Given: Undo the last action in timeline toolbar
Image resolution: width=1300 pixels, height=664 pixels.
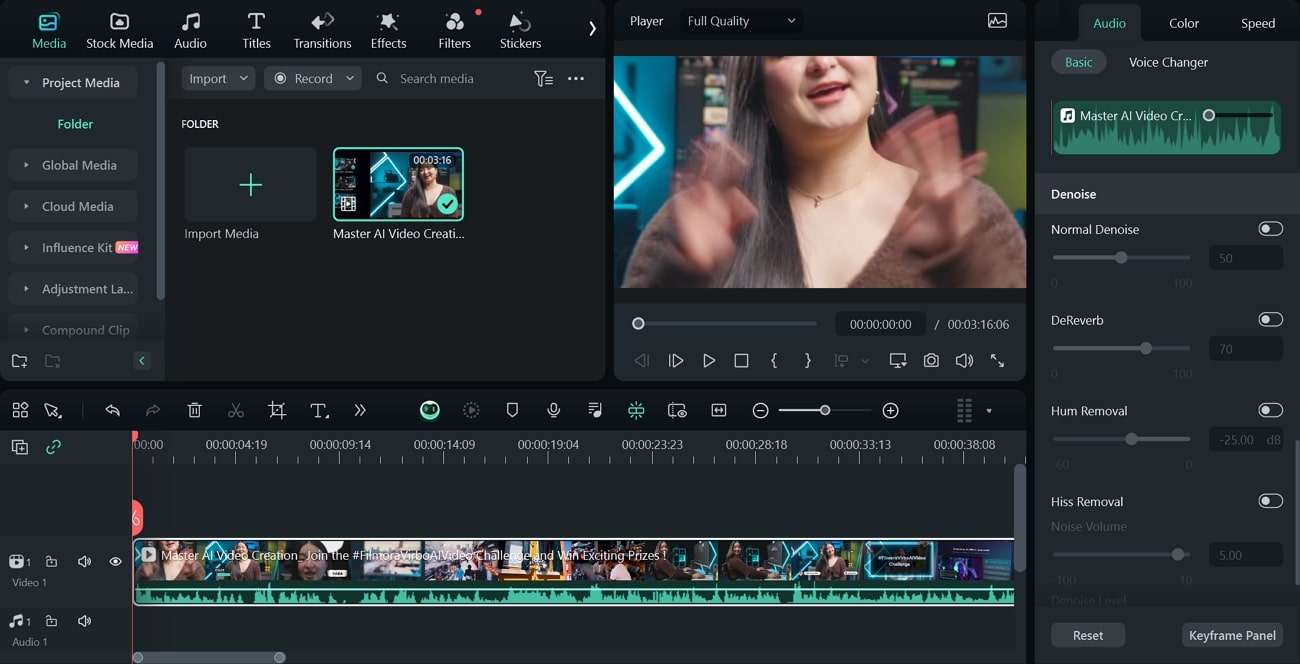Looking at the screenshot, I should [112, 410].
